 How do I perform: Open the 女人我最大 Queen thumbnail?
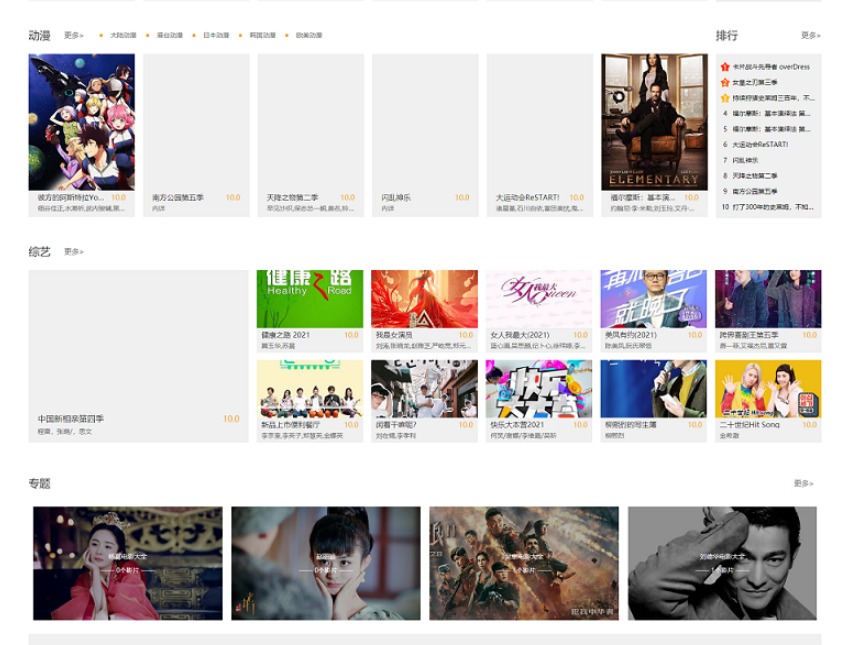[x=539, y=298]
